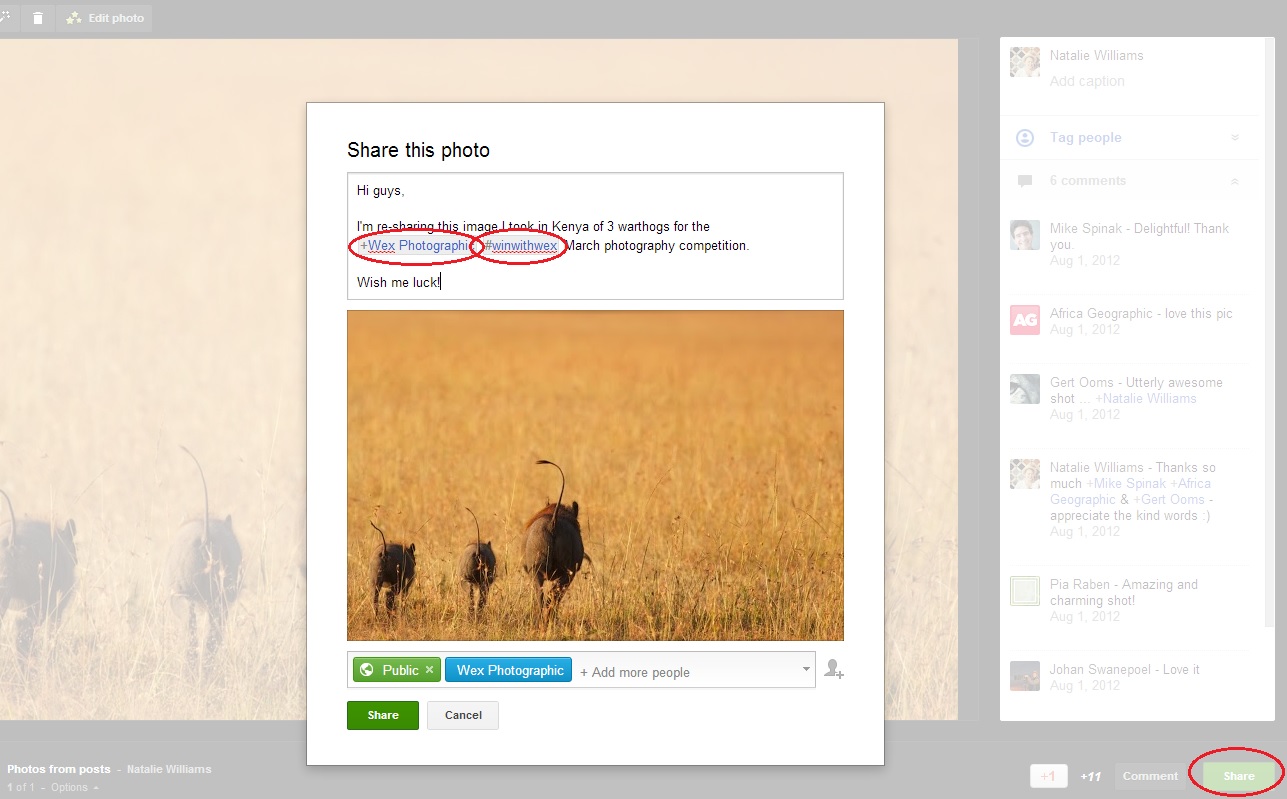Click Photos from posts album link

pyautogui.click(x=58, y=769)
